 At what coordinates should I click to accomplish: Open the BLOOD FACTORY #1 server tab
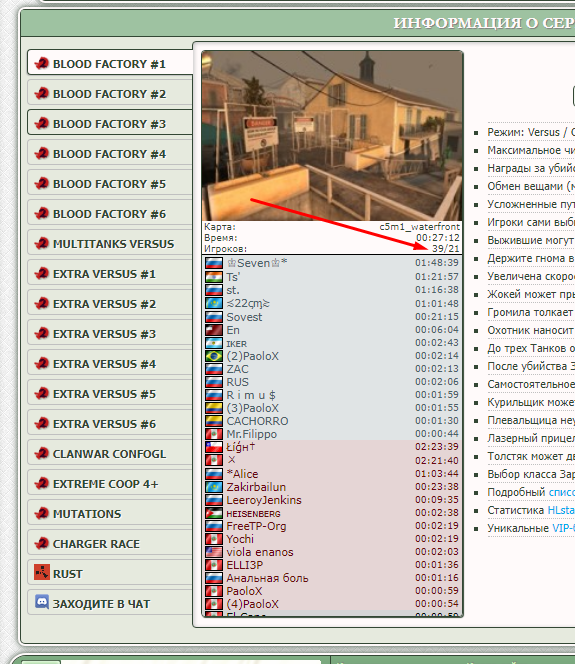(x=111, y=64)
